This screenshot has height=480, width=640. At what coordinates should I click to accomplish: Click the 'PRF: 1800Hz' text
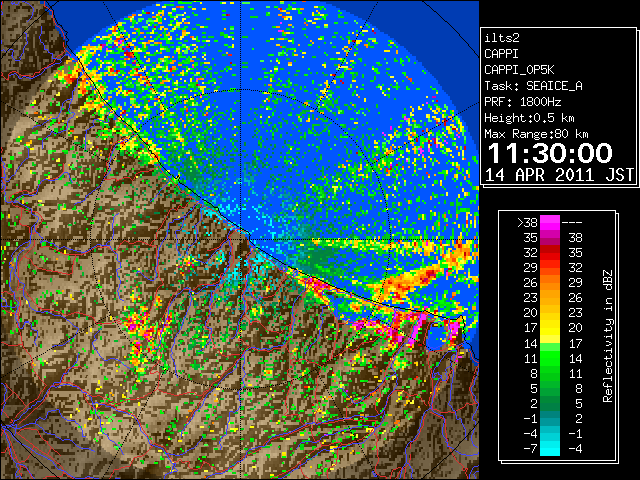click(x=523, y=102)
